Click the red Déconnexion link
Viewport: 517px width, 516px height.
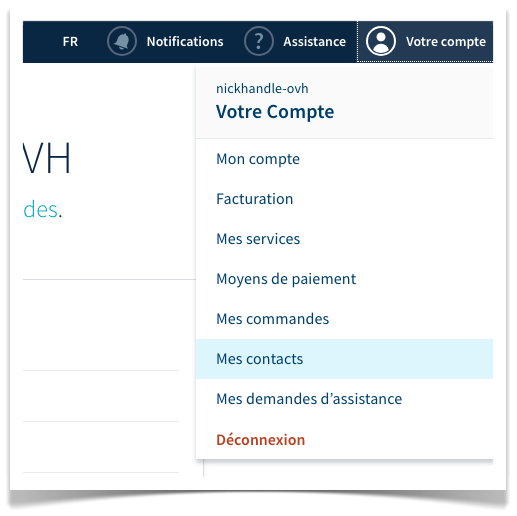(x=261, y=440)
